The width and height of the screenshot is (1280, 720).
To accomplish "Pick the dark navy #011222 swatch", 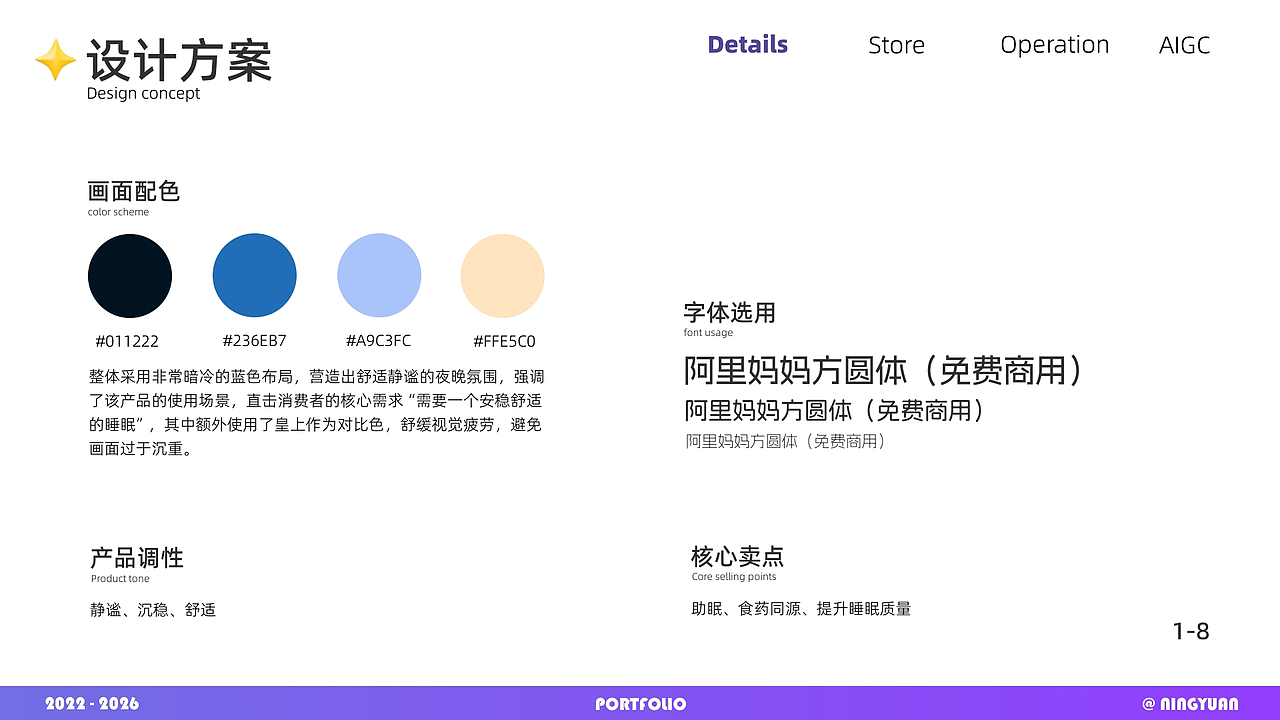I will pos(130,276).
